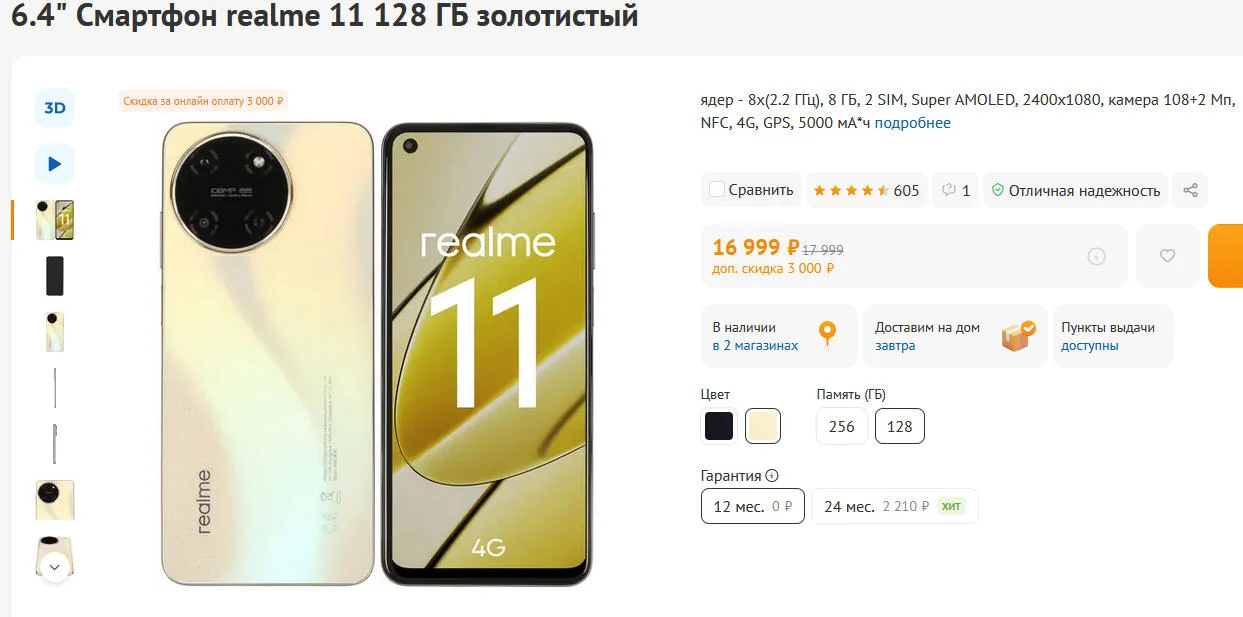Image resolution: width=1243 pixels, height=617 pixels.
Task: Click the map pin icon for store availability
Action: pos(827,334)
